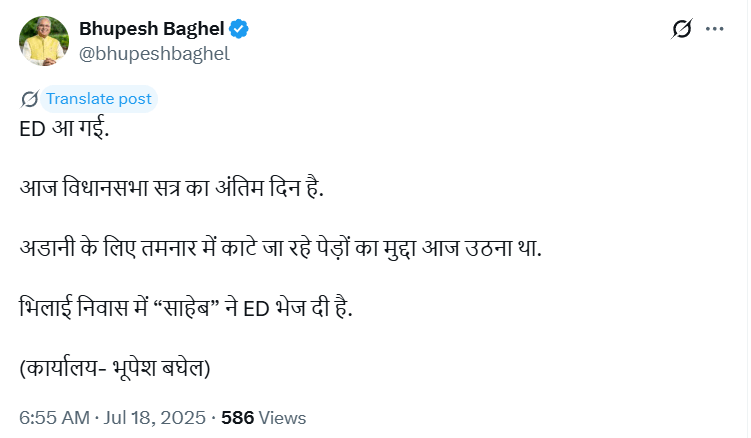Open the @bhupeshbaghel handle link
Viewport: 751px width, 438px height.
point(154,54)
